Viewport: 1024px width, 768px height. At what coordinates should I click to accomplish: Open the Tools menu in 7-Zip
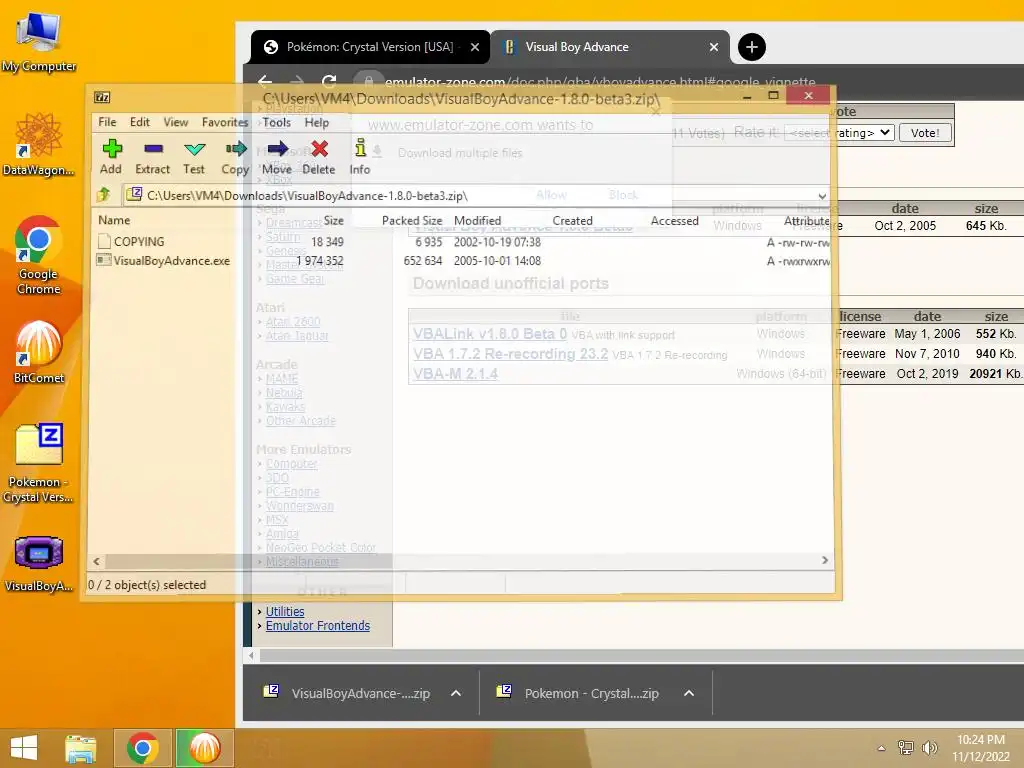click(277, 122)
